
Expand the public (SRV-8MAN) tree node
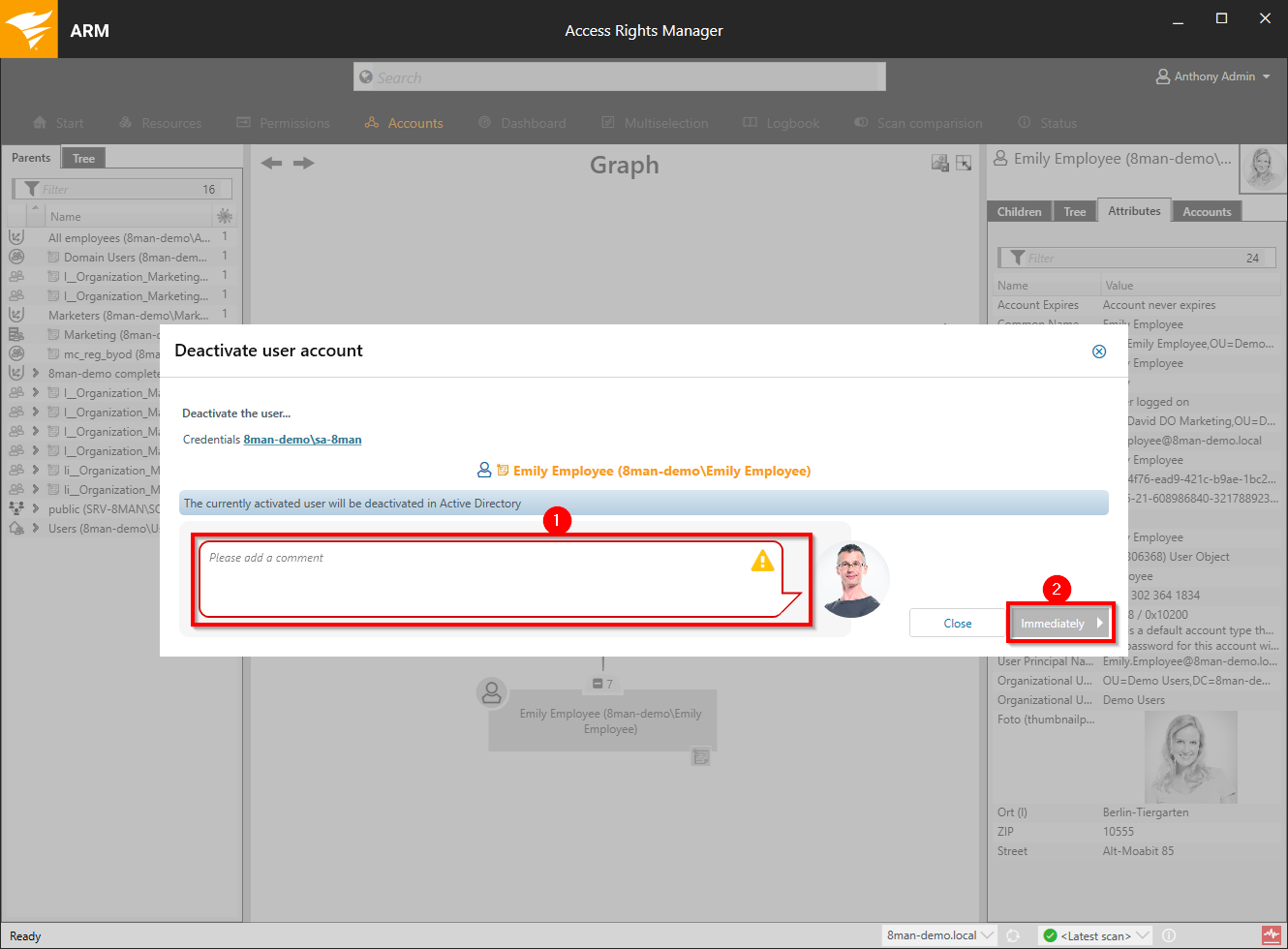(x=36, y=508)
